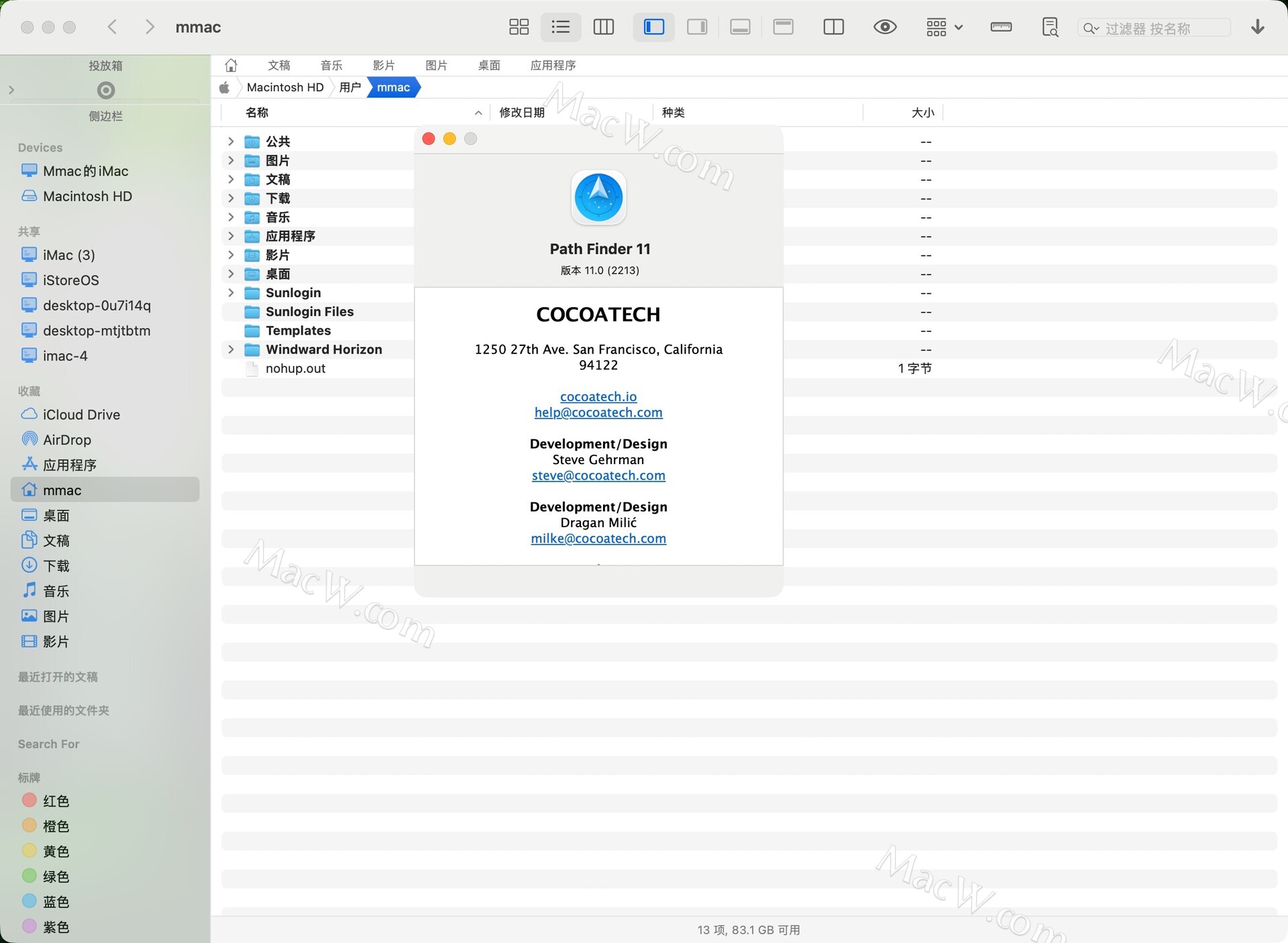Switch to icon grid view
1288x943 pixels.
click(x=519, y=27)
